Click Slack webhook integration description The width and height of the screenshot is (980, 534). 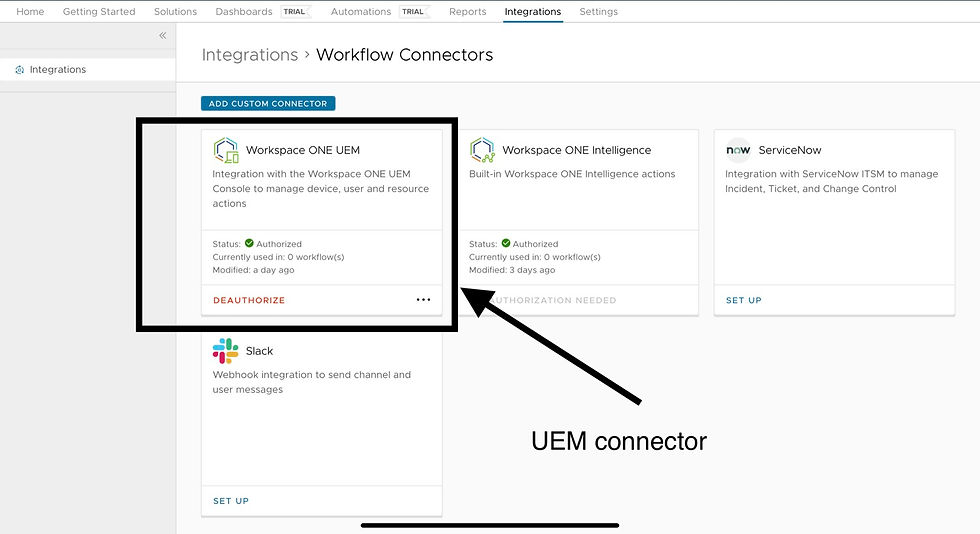[311, 382]
